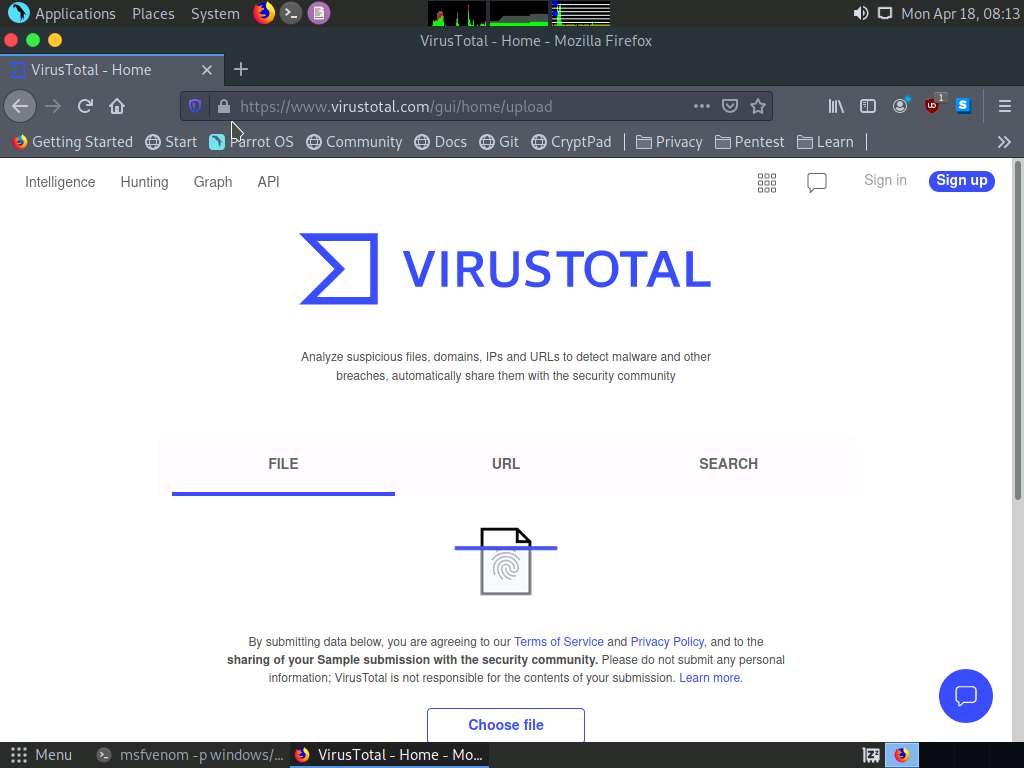This screenshot has width=1024, height=768.
Task: Show more bookmarks with the chevron
Action: point(1004,142)
